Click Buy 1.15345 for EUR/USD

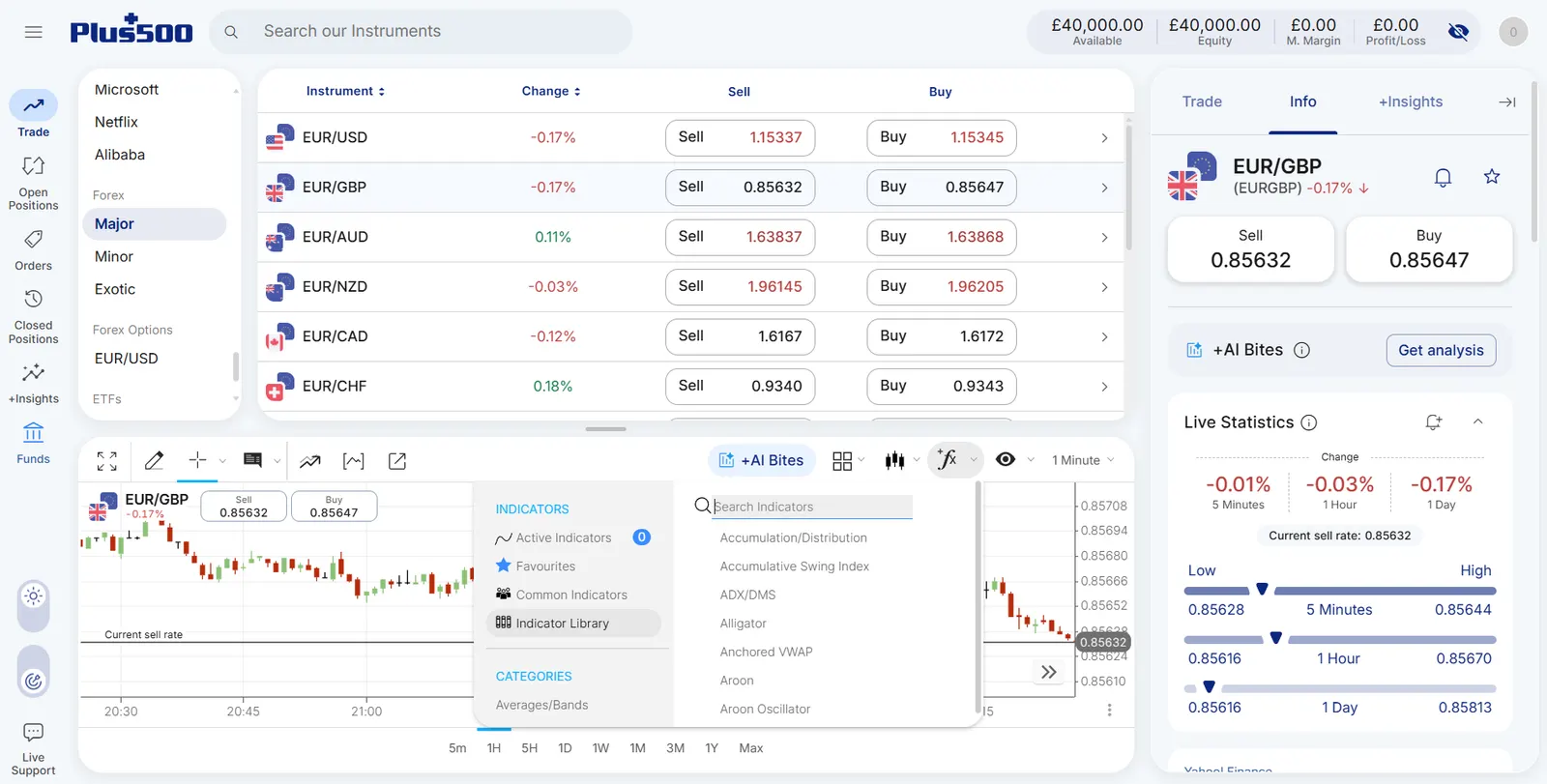[x=942, y=137]
